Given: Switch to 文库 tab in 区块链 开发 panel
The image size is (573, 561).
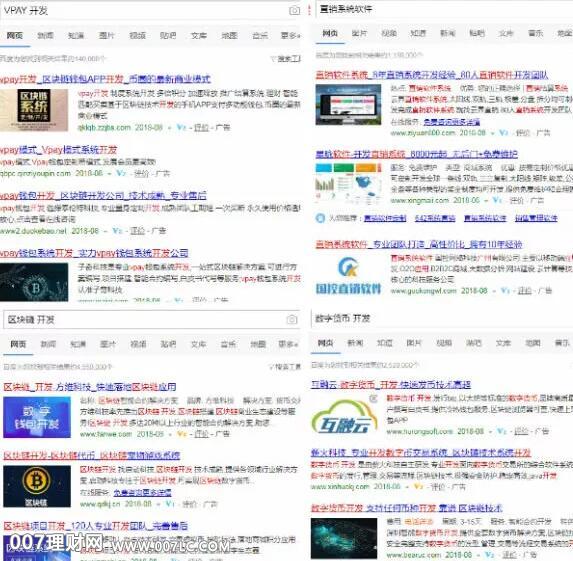Looking at the screenshot, I should click(x=198, y=344).
